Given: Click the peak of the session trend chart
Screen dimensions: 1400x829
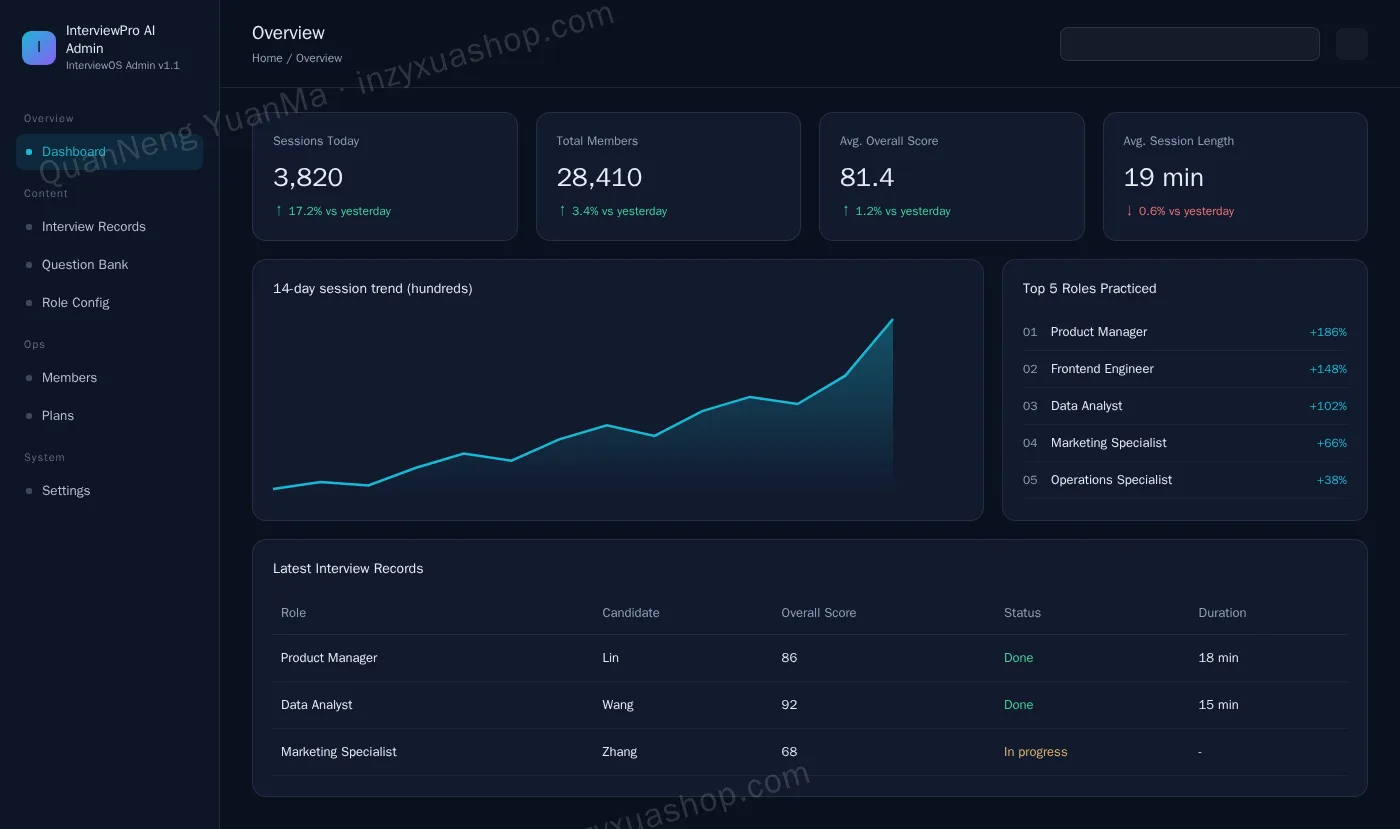Looking at the screenshot, I should pos(892,320).
